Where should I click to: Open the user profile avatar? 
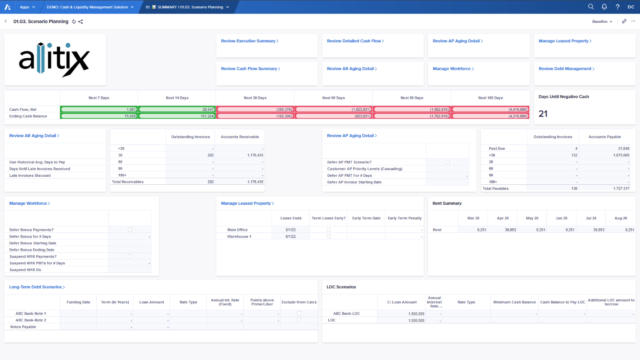click(631, 7)
